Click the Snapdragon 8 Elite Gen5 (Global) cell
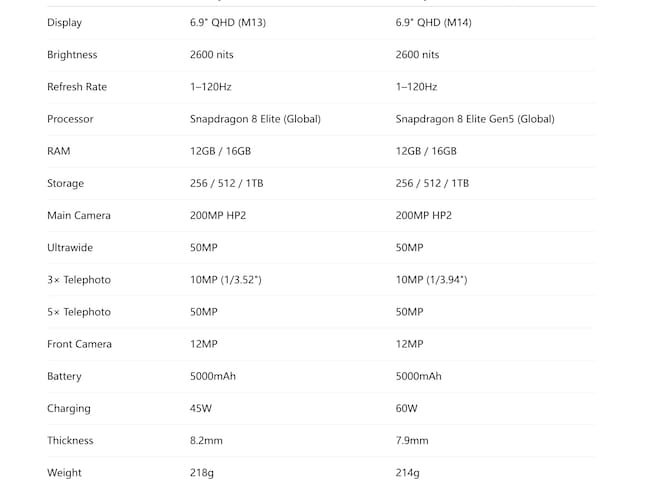650x487 pixels. [474, 119]
